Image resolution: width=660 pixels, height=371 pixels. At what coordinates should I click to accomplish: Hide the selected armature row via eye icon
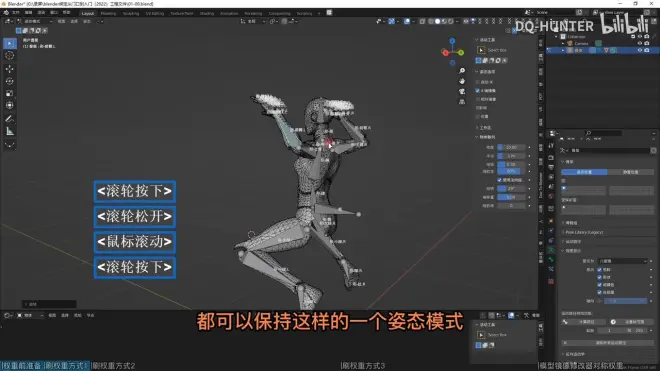click(x=640, y=50)
